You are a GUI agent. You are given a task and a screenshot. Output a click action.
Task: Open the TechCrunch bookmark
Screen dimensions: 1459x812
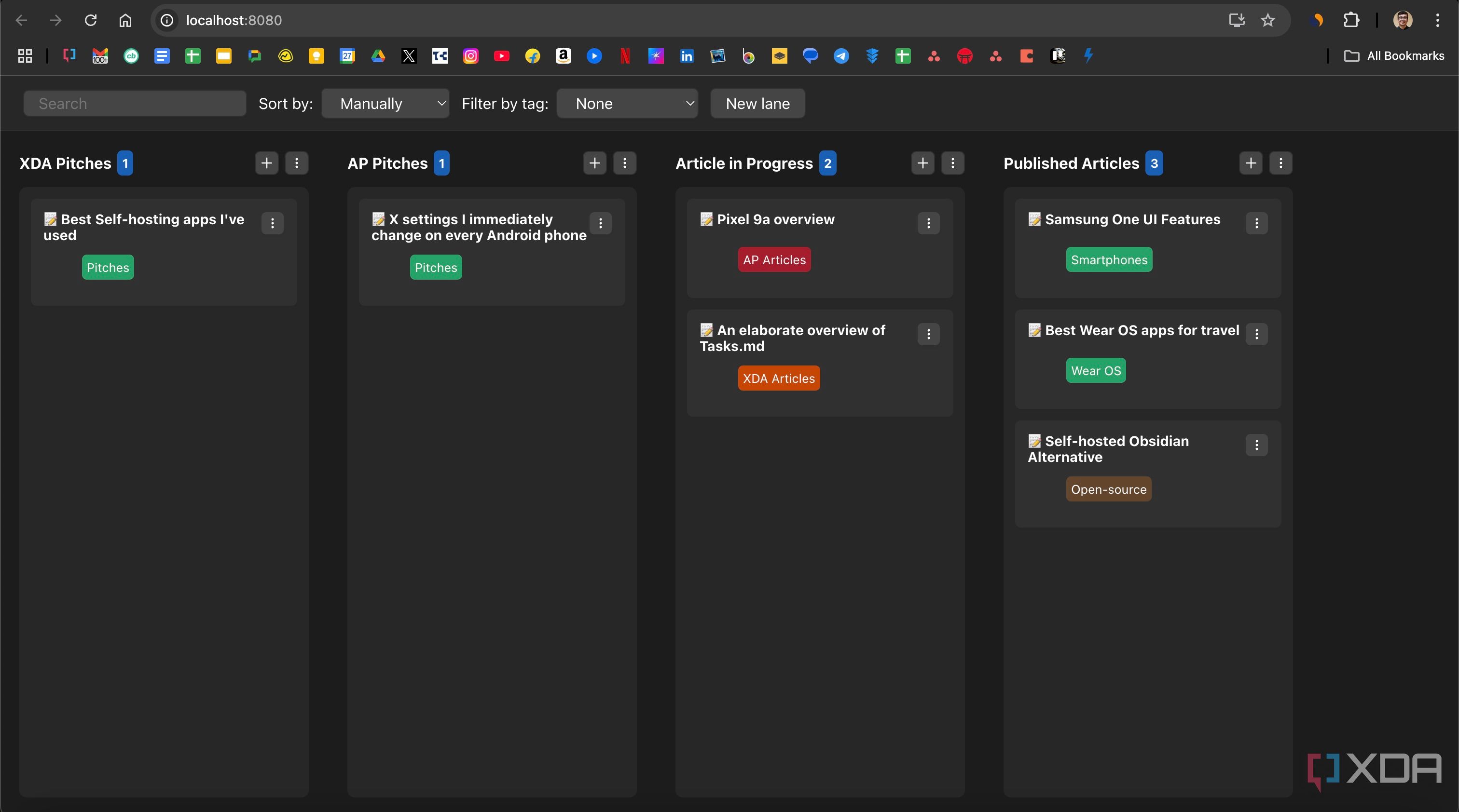(440, 55)
